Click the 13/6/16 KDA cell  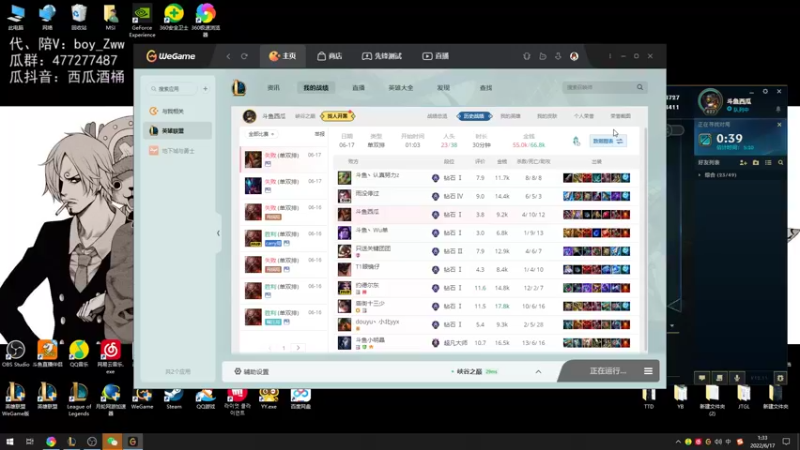534,343
